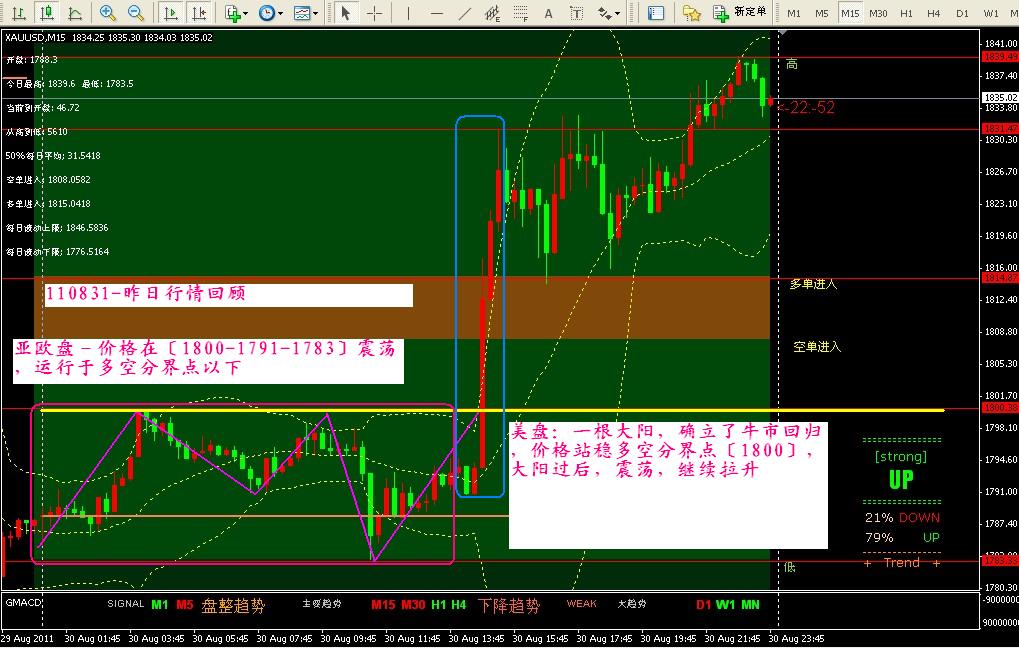1019x649 pixels.
Task: Toggle chart auto scroll
Action: coord(171,13)
